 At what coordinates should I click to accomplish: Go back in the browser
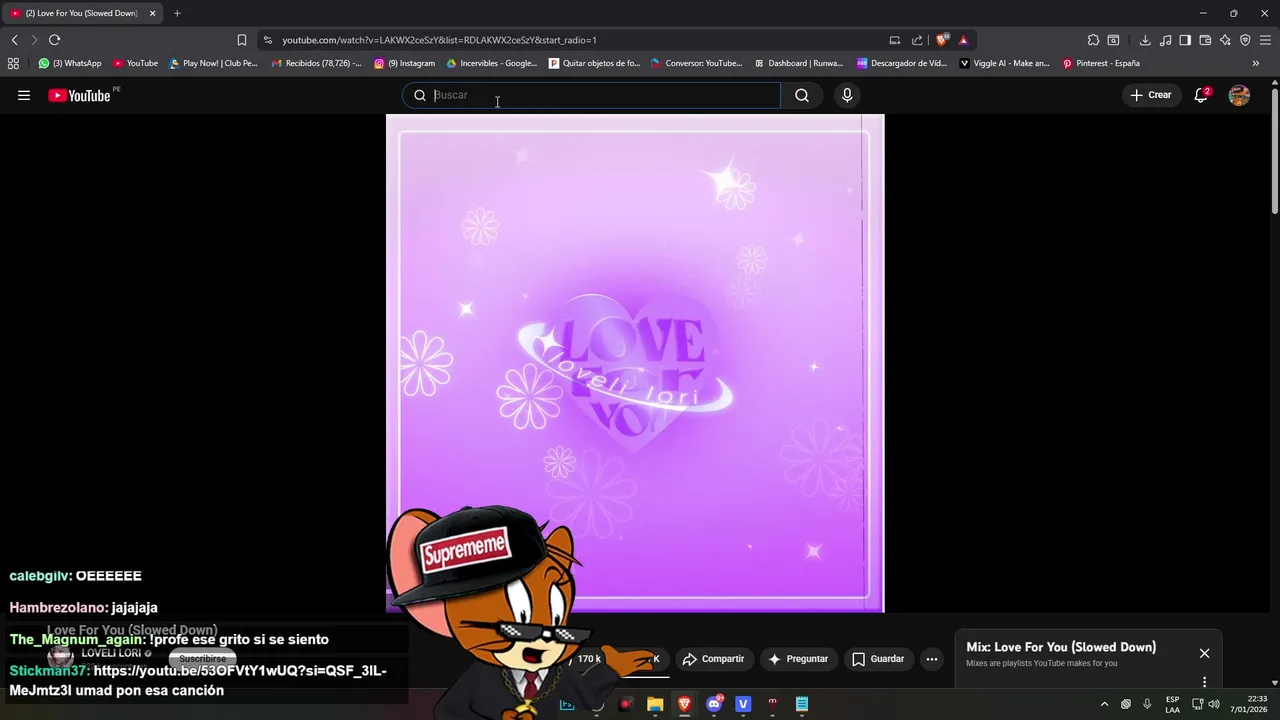14,40
